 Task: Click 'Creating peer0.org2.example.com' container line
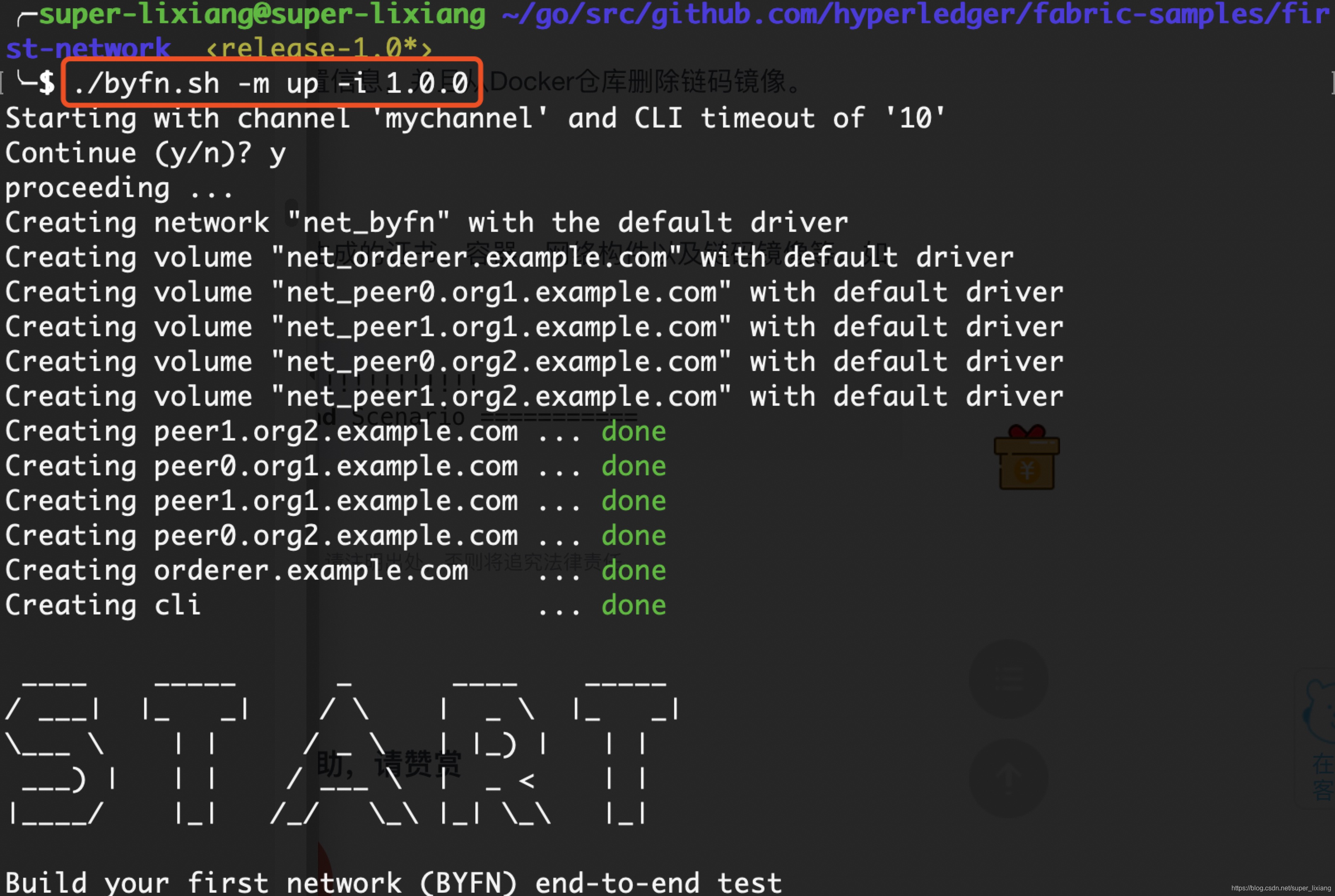click(335, 537)
